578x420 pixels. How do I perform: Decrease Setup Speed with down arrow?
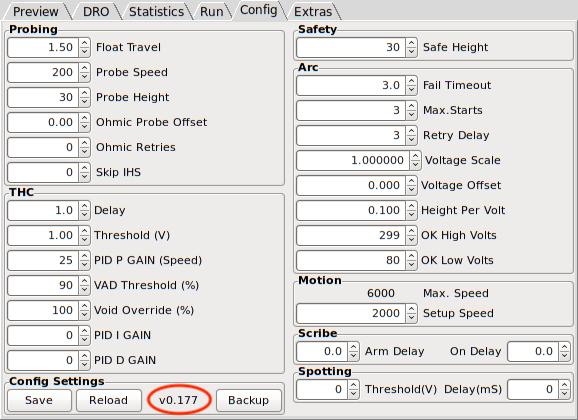click(411, 318)
